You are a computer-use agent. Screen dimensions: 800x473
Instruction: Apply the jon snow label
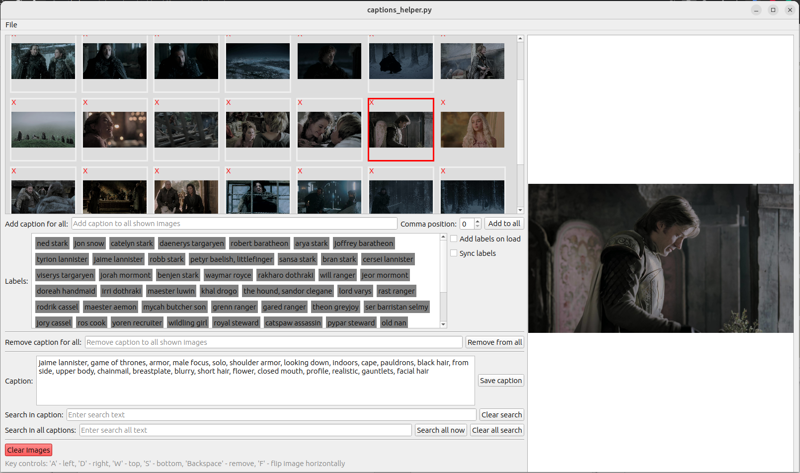click(x=89, y=243)
